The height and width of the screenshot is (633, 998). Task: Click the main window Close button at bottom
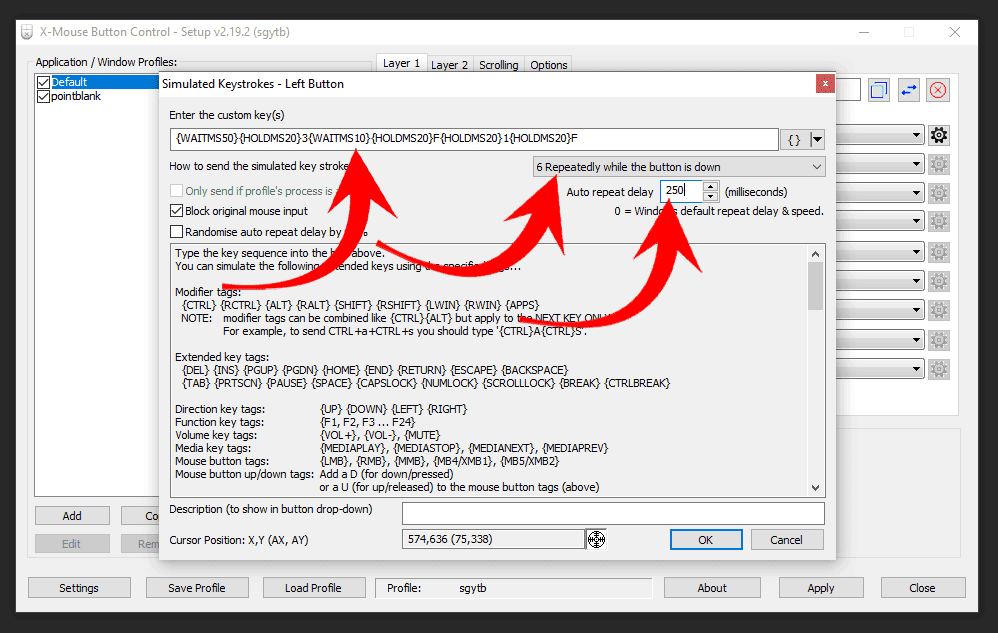(x=922, y=588)
